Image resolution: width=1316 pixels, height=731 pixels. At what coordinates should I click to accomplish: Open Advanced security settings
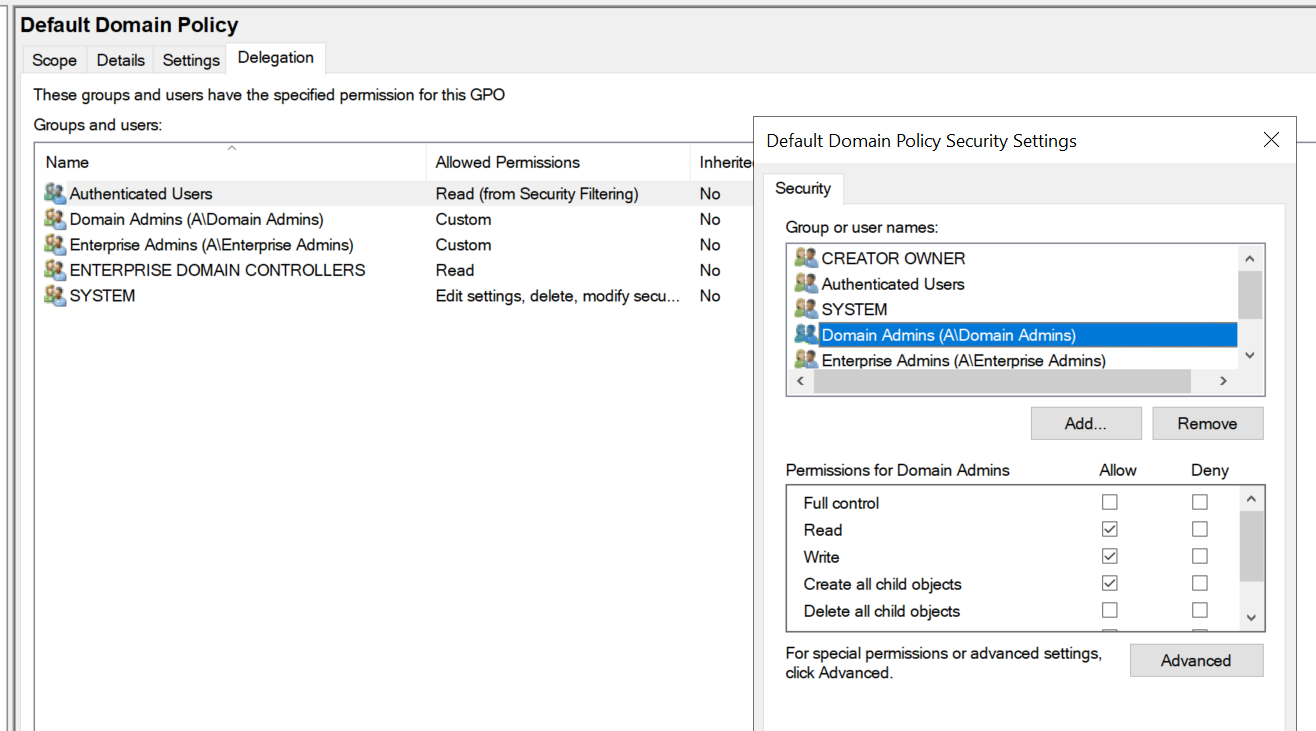(x=1196, y=660)
